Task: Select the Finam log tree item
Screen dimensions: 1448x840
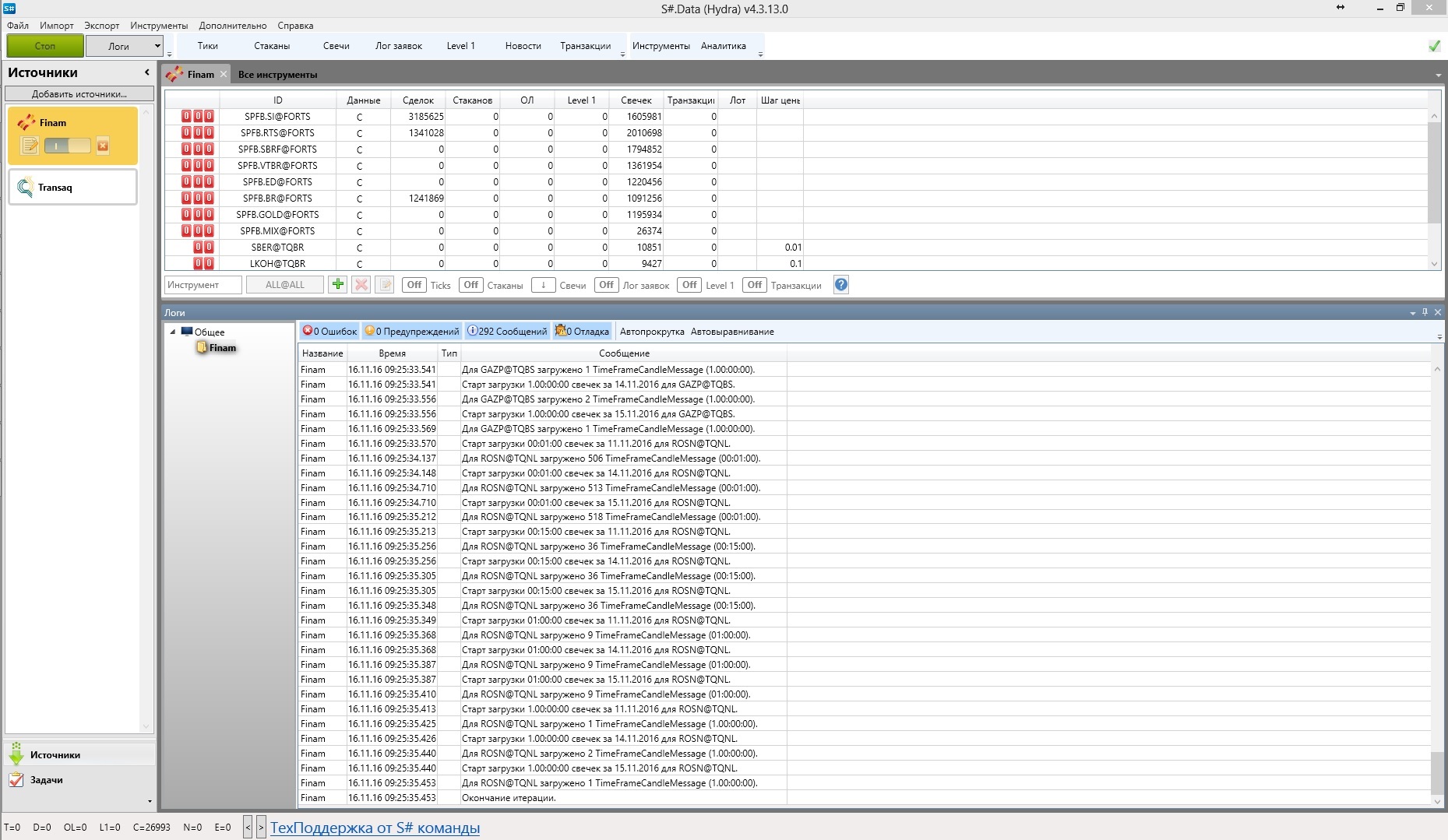Action: click(217, 348)
